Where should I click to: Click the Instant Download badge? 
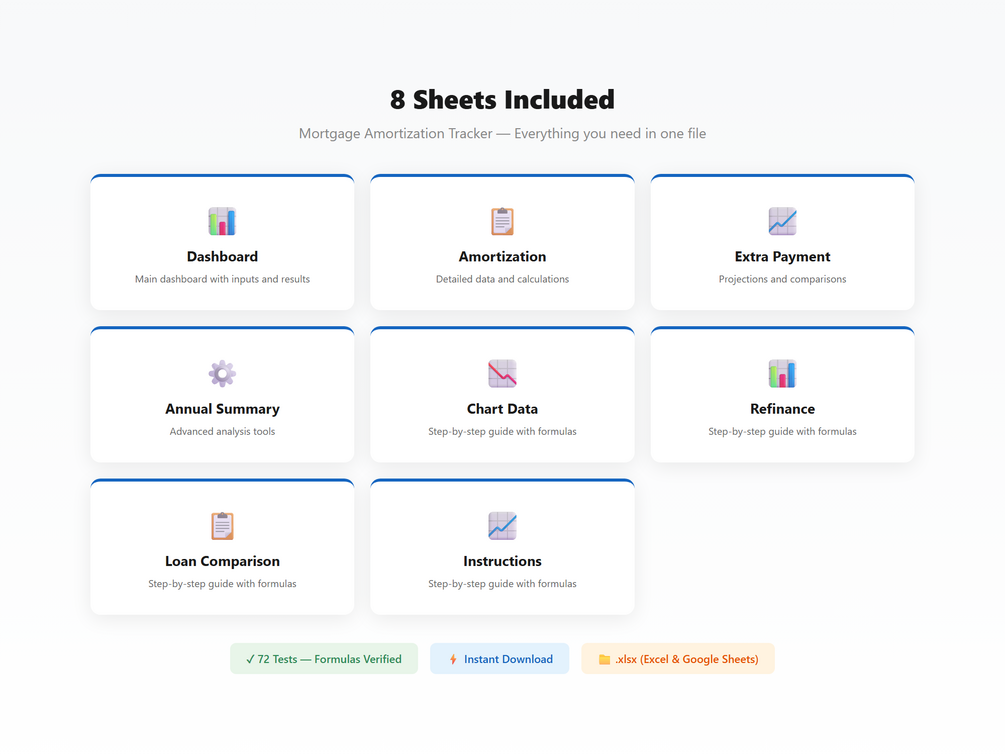[500, 659]
